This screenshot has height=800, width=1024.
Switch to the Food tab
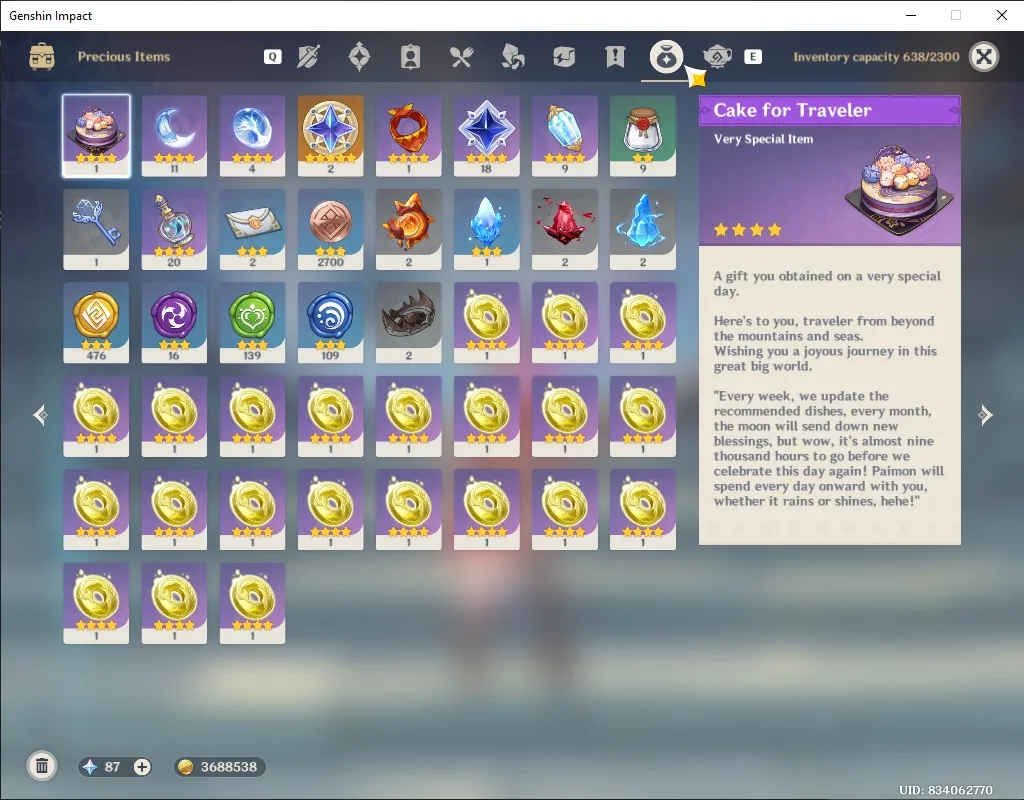tap(461, 57)
